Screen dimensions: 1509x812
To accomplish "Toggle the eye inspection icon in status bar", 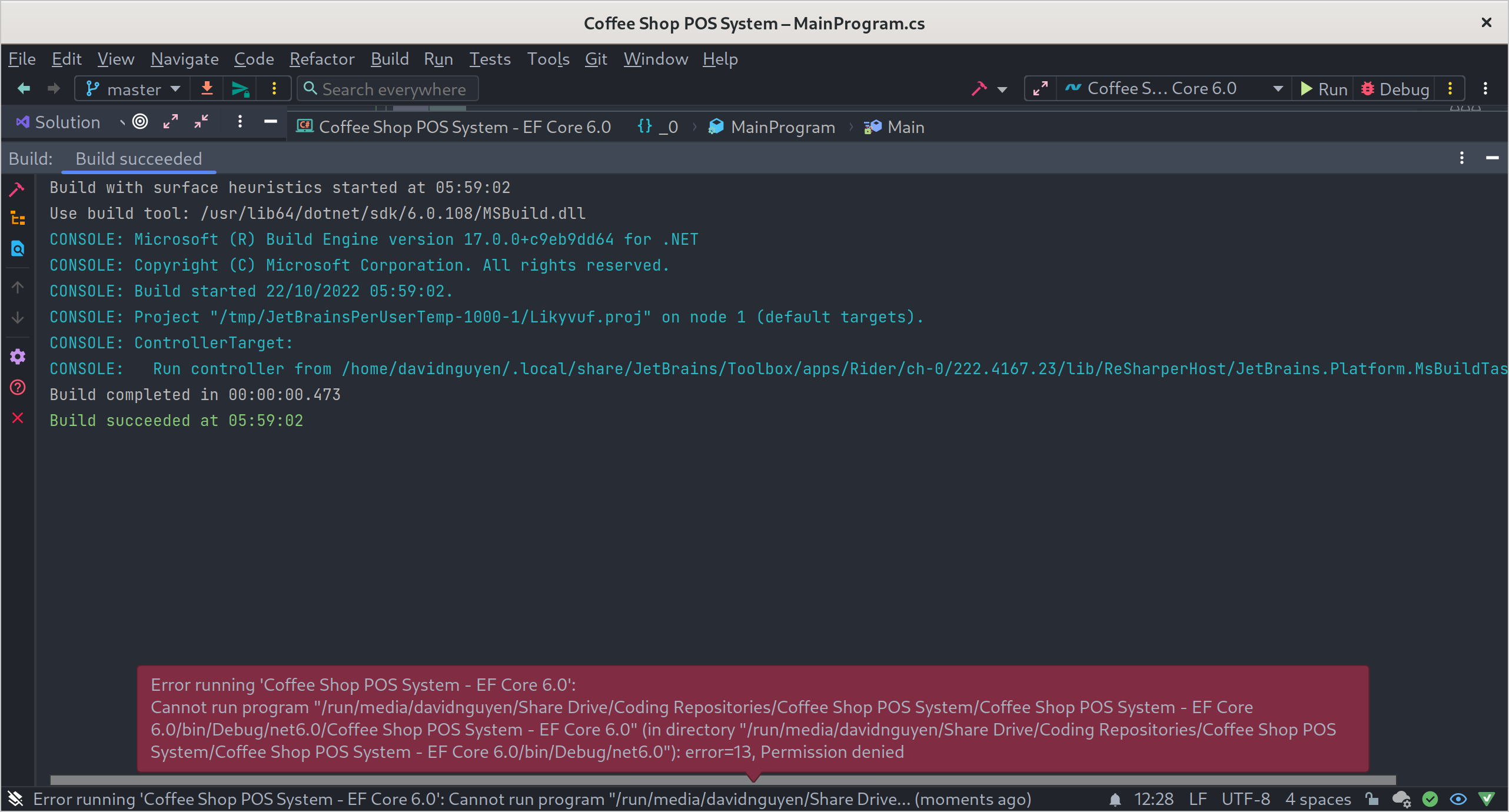I will 1458,800.
